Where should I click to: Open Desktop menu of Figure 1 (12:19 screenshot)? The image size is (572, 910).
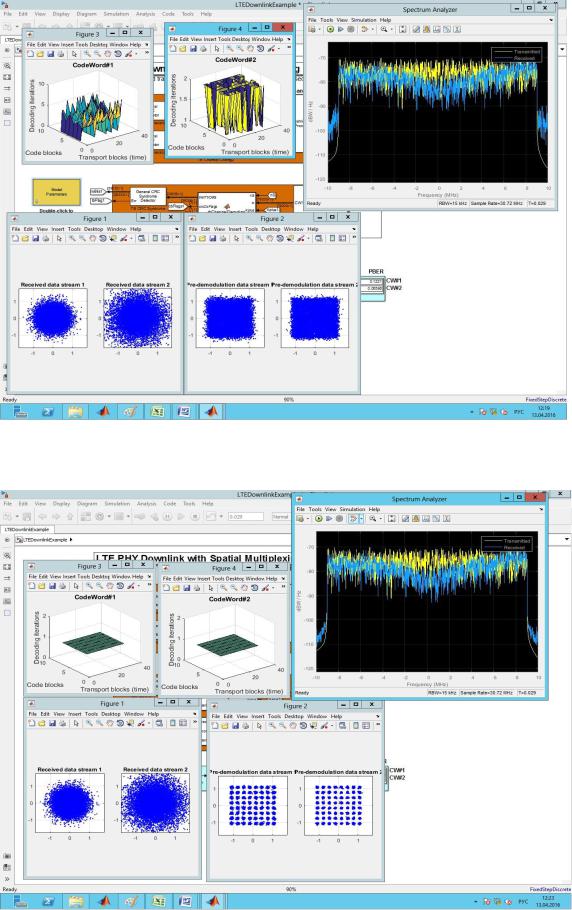click(93, 229)
